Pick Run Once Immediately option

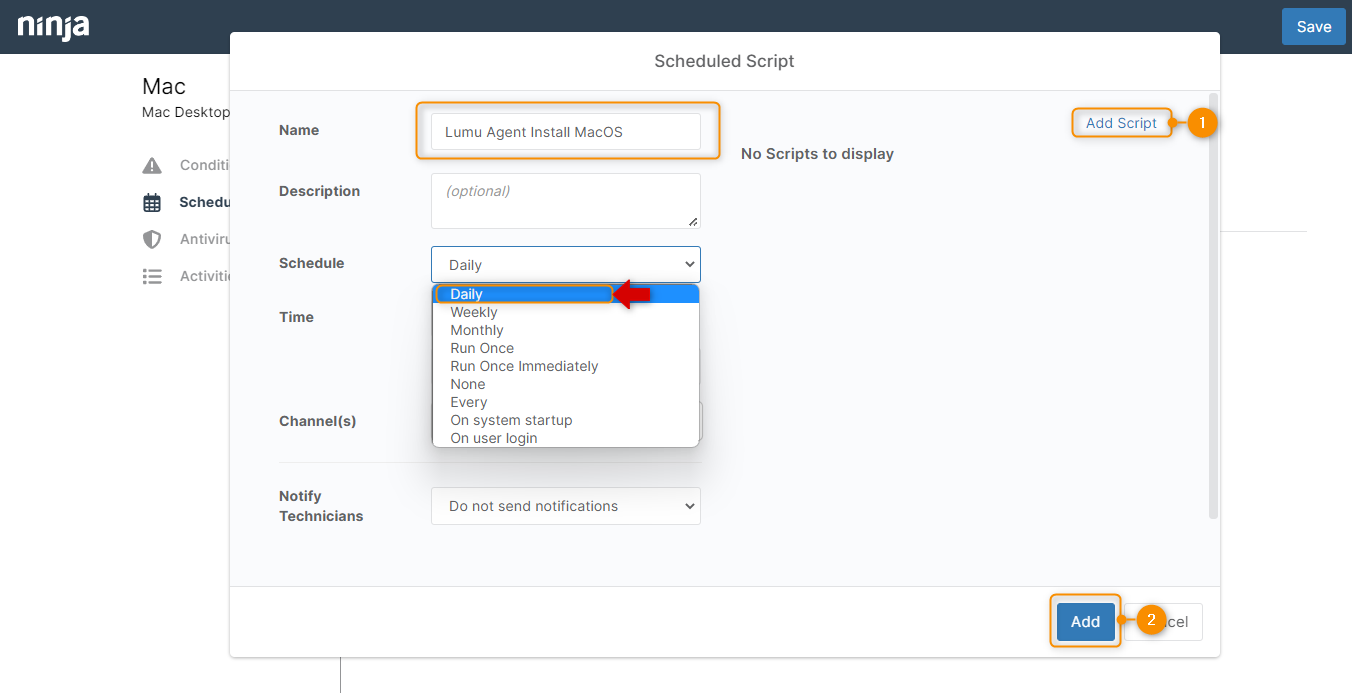[524, 366]
